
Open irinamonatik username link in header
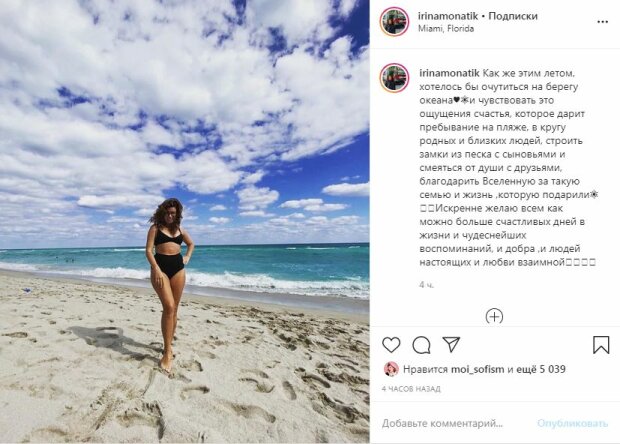pos(447,16)
